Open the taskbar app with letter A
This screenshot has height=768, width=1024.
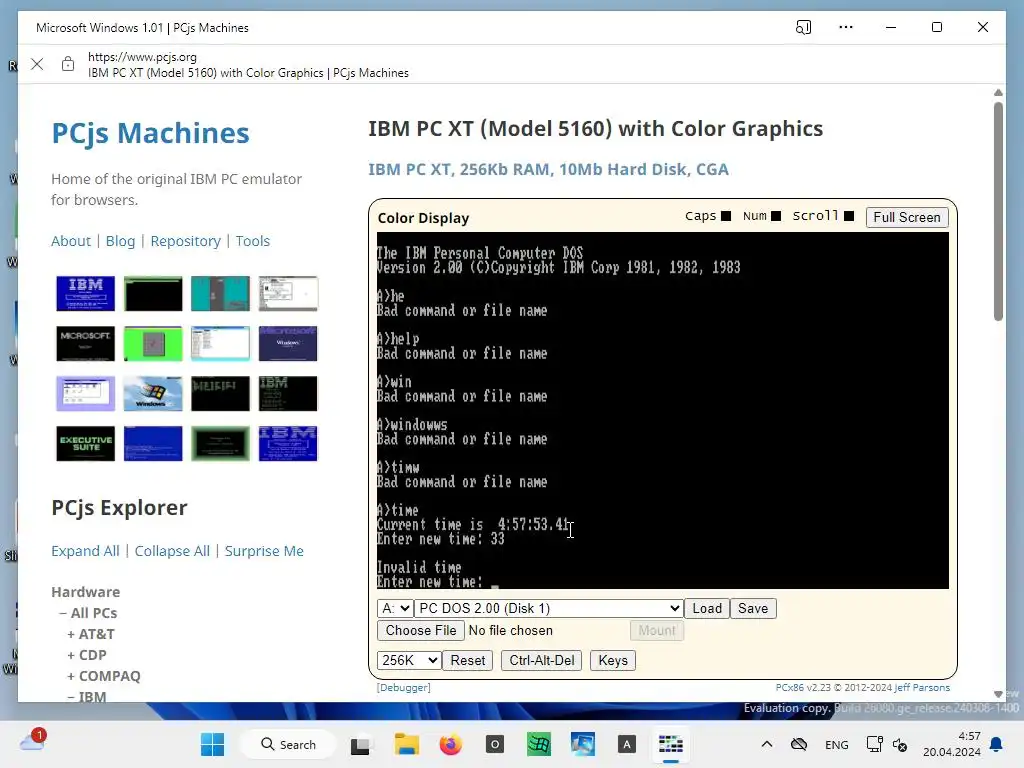626,744
